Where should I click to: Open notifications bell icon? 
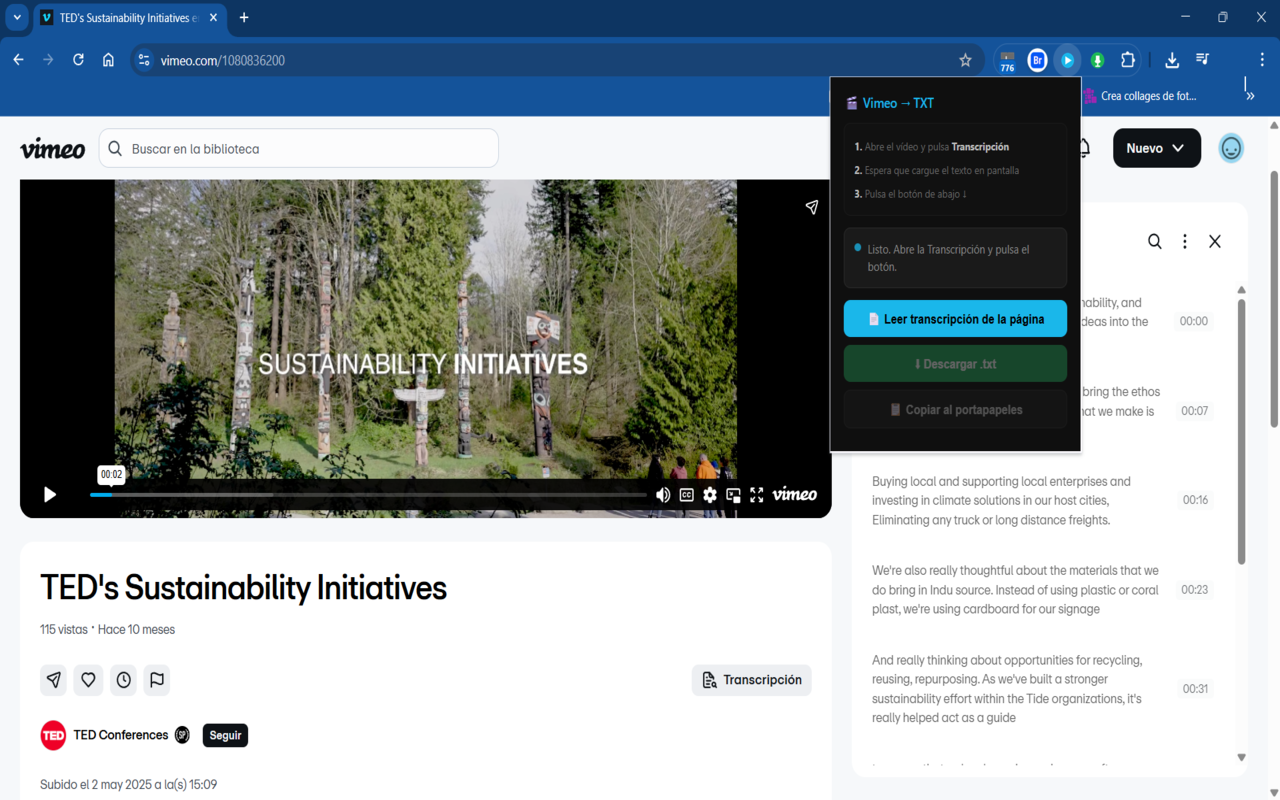pos(1084,148)
